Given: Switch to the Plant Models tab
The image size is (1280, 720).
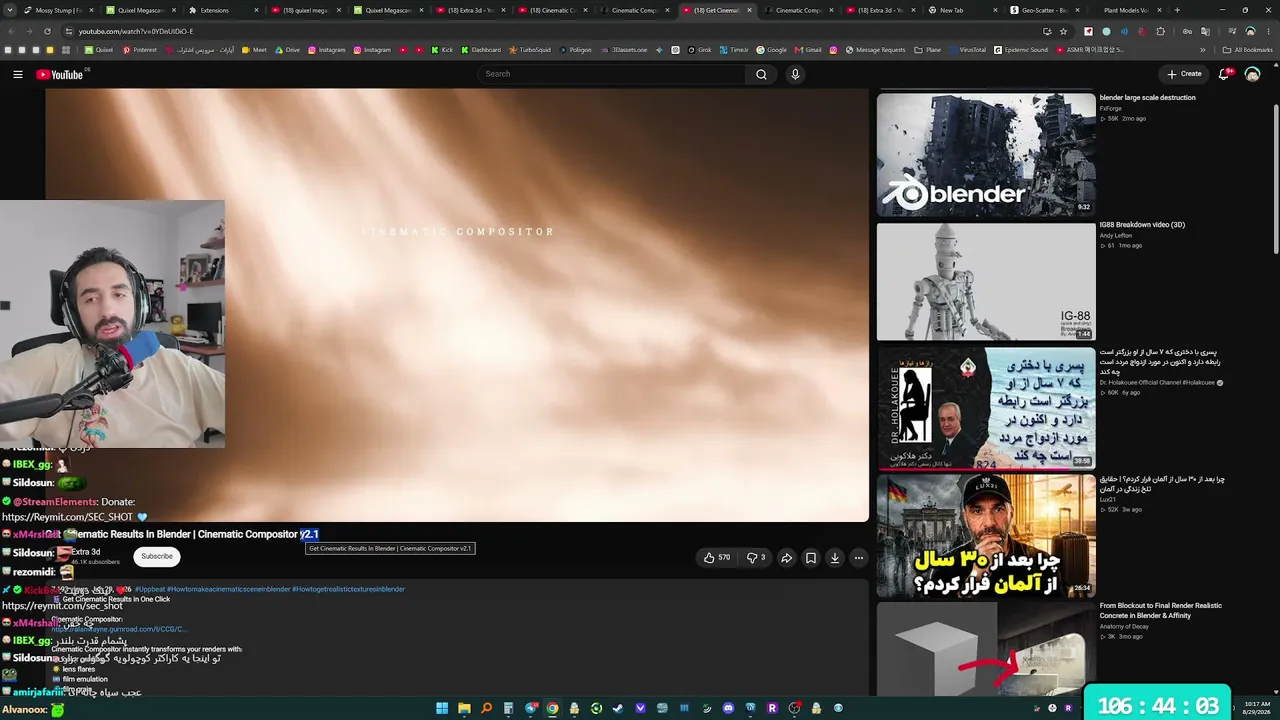Looking at the screenshot, I should click(x=1126, y=10).
